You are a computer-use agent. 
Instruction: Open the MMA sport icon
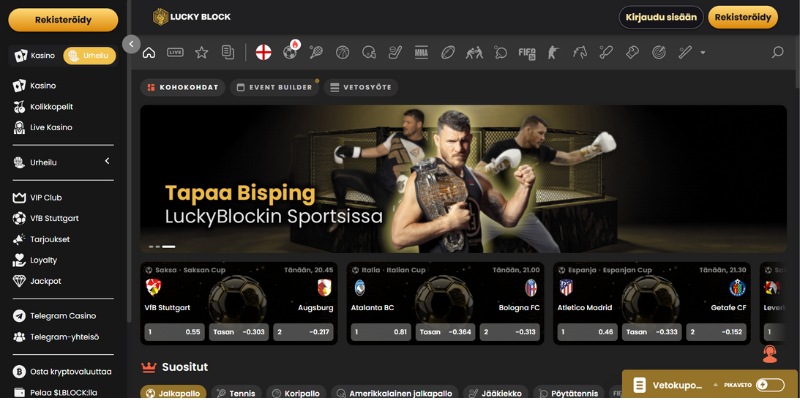(x=421, y=52)
